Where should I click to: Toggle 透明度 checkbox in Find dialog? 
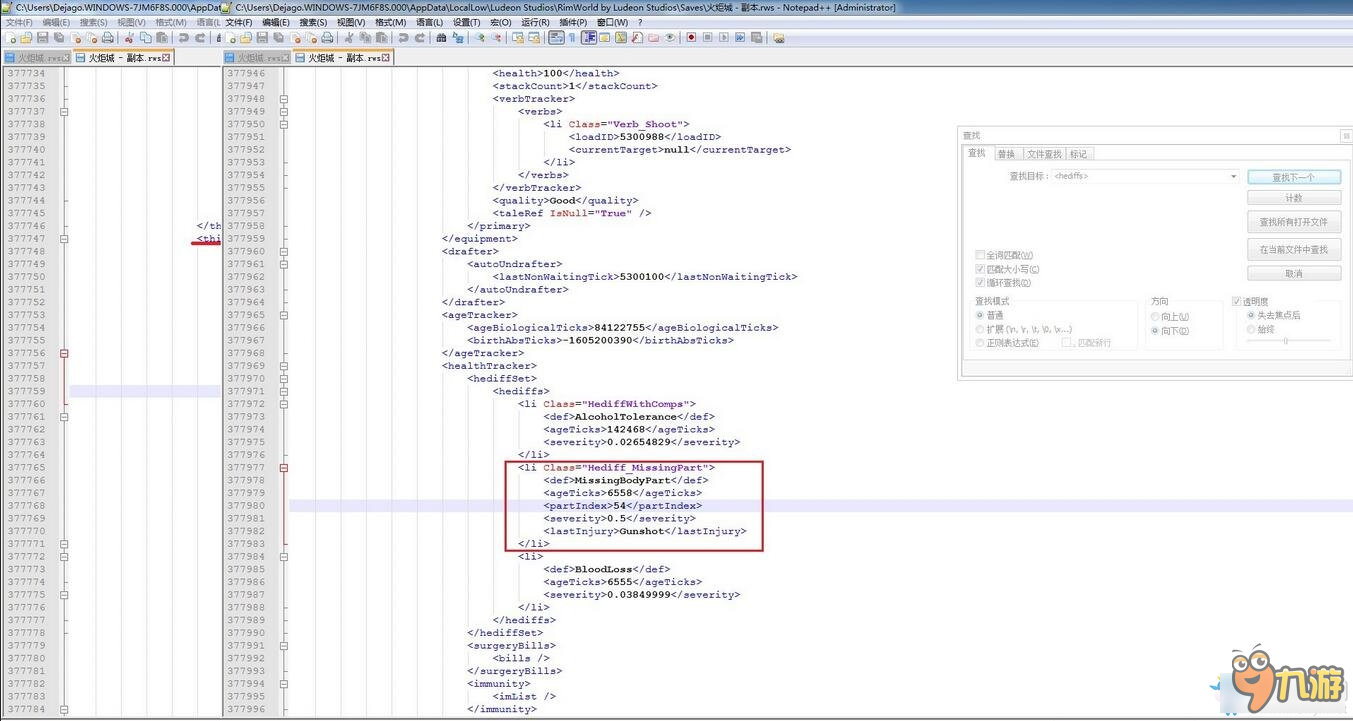(x=1237, y=301)
